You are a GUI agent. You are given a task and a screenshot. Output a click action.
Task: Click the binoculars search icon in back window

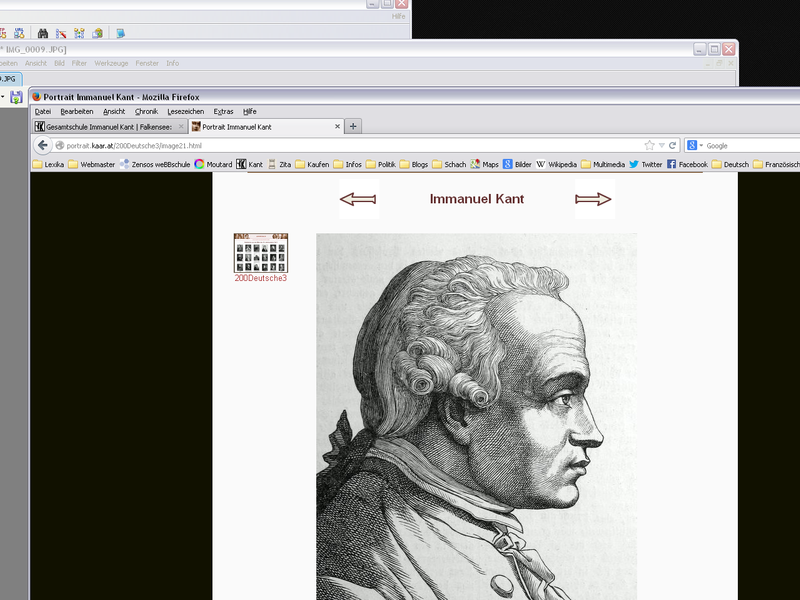point(43,33)
